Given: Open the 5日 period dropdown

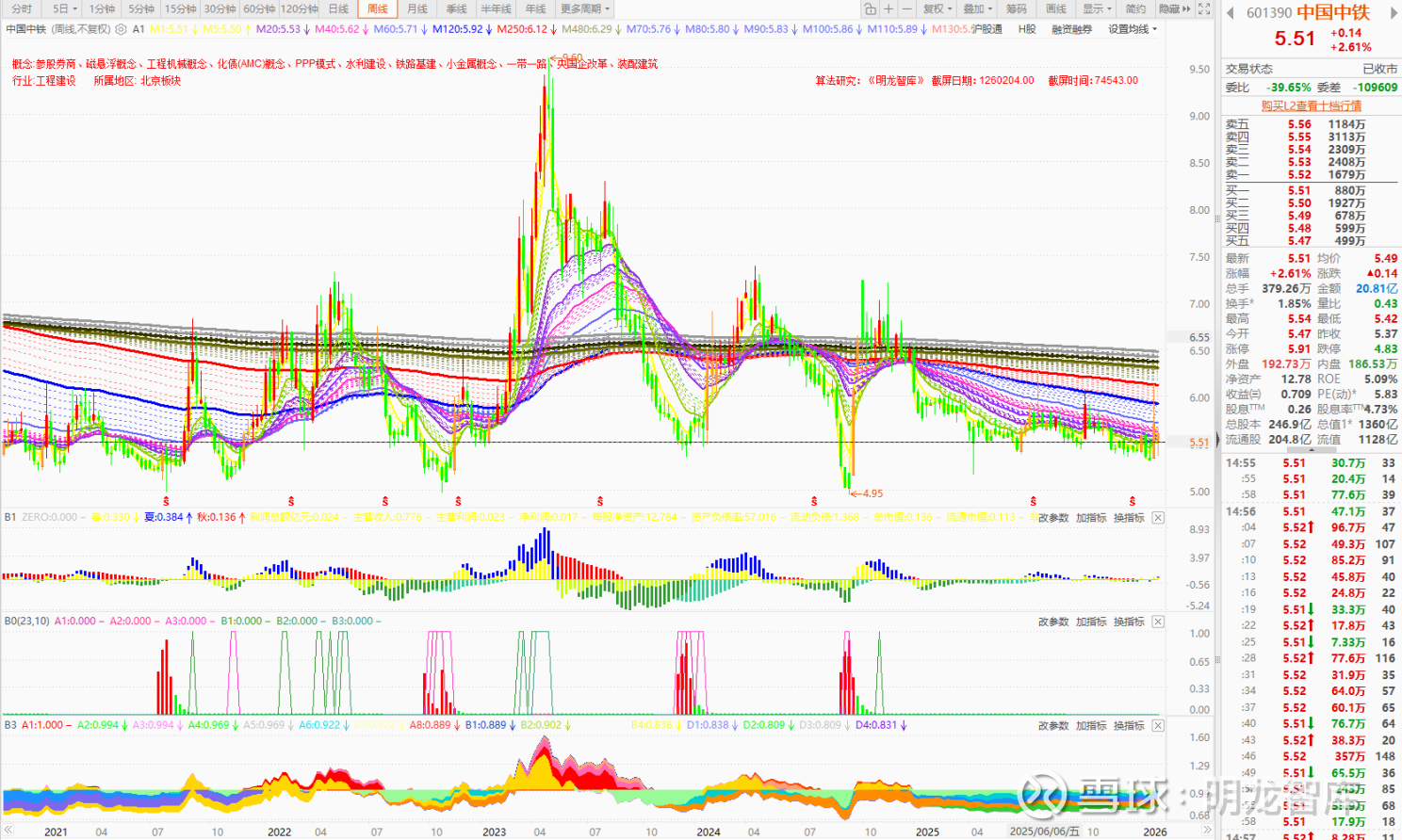Looking at the screenshot, I should (x=64, y=8).
